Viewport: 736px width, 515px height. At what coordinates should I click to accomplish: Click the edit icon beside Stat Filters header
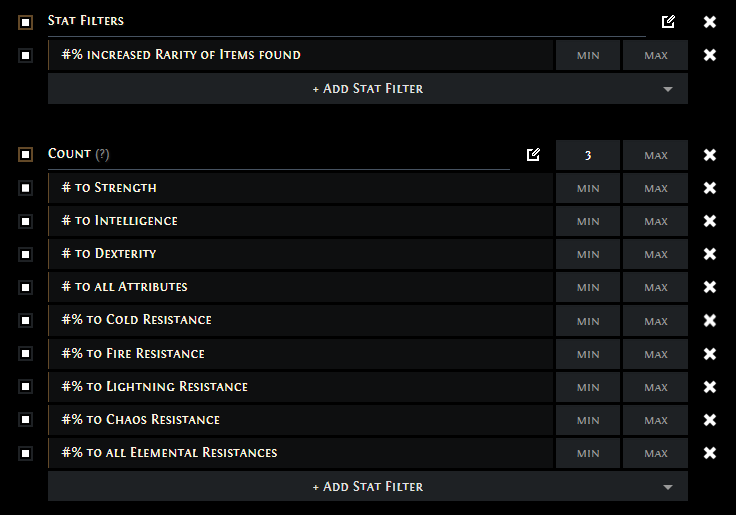click(668, 22)
